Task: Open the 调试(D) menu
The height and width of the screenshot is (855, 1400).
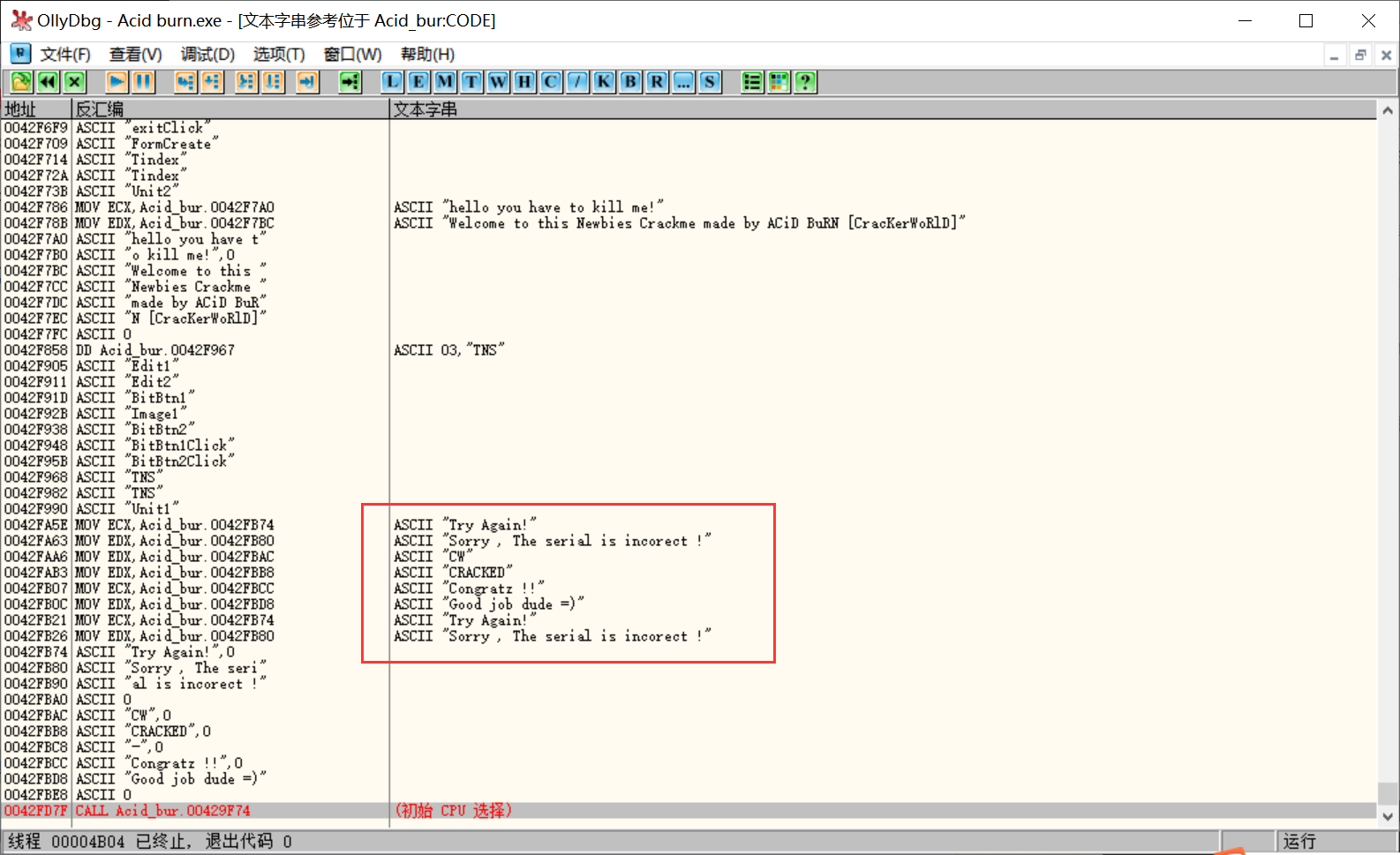Action: click(207, 55)
